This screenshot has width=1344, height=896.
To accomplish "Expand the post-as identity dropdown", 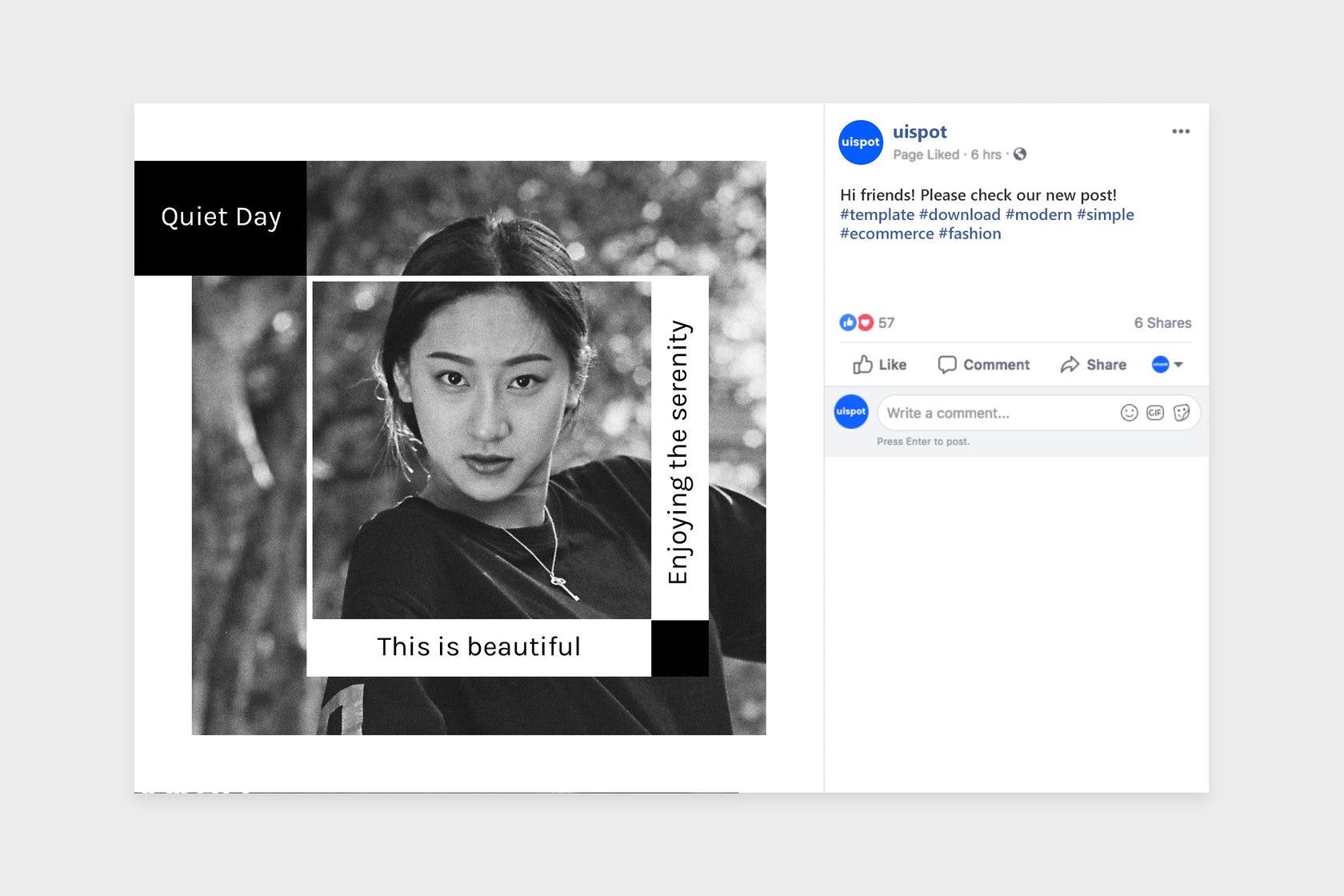I will [1167, 365].
